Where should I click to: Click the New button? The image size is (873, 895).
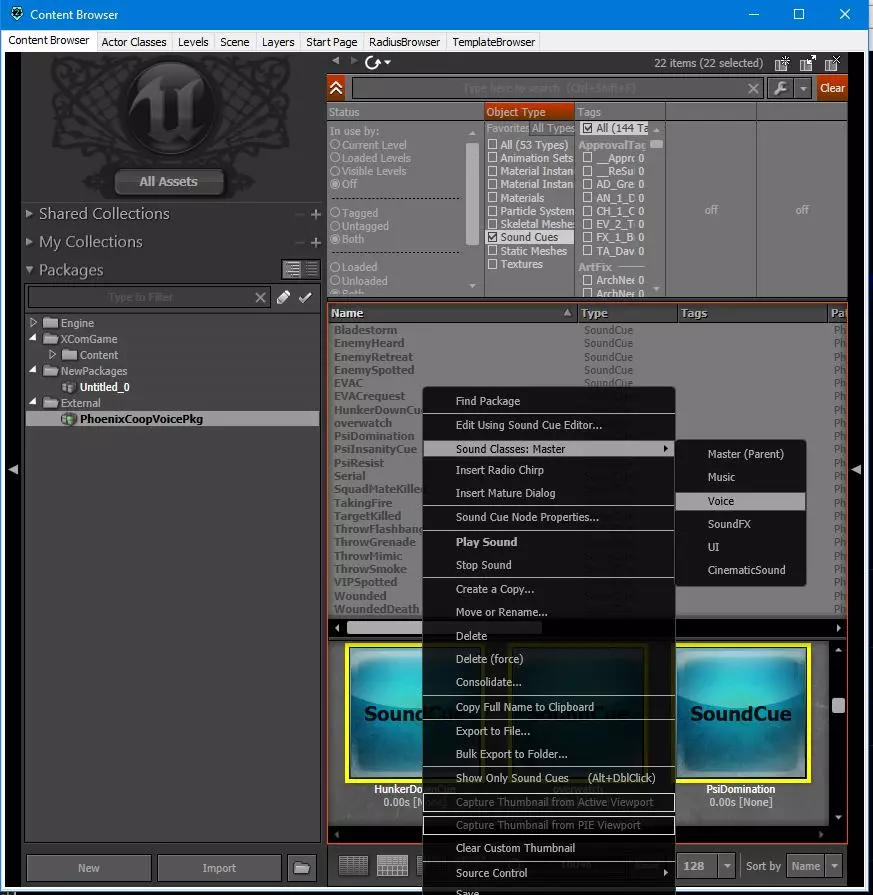pos(88,868)
